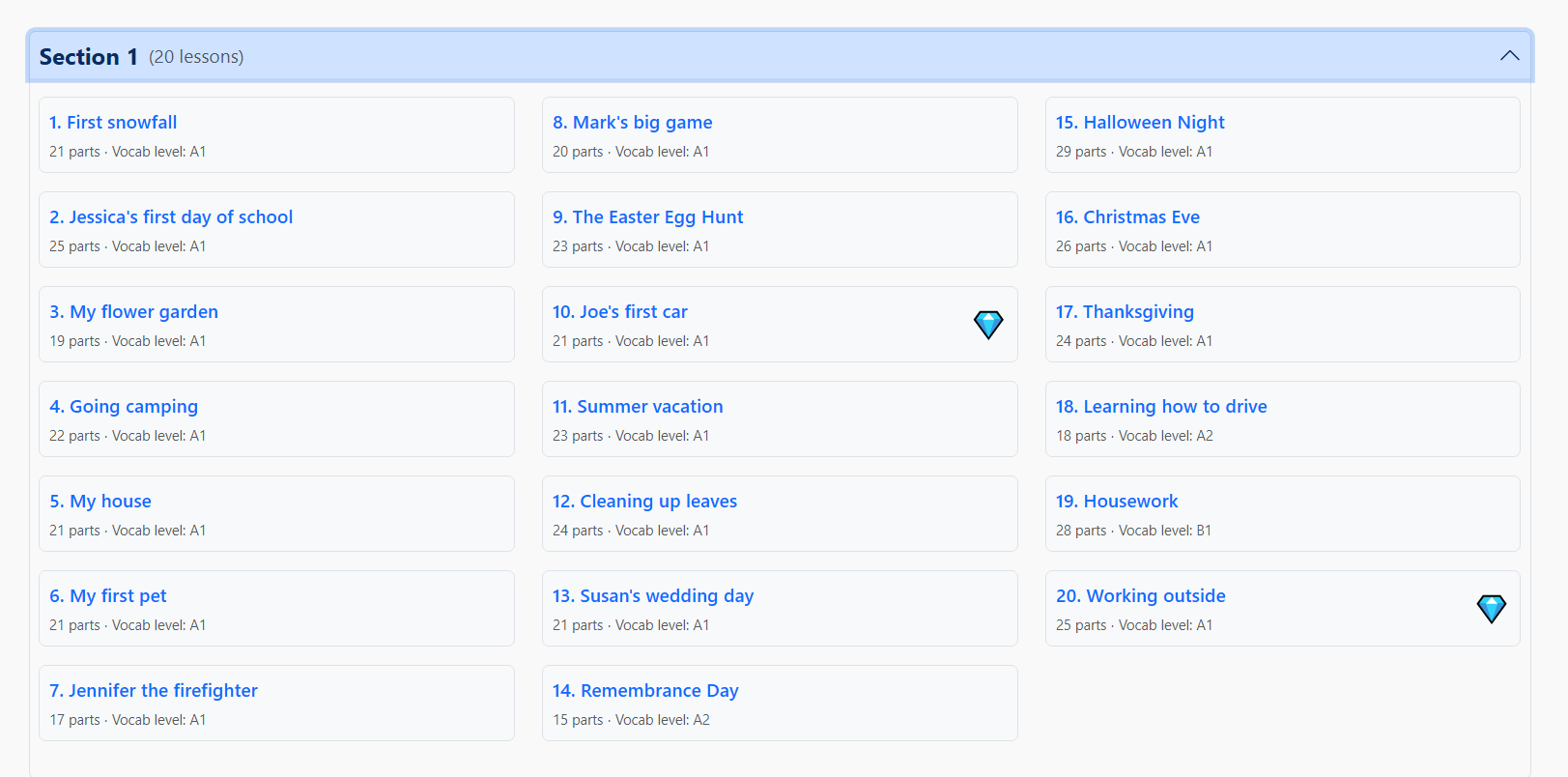Select the Remembrance Day lesson
The image size is (1568, 777).
[x=645, y=691]
